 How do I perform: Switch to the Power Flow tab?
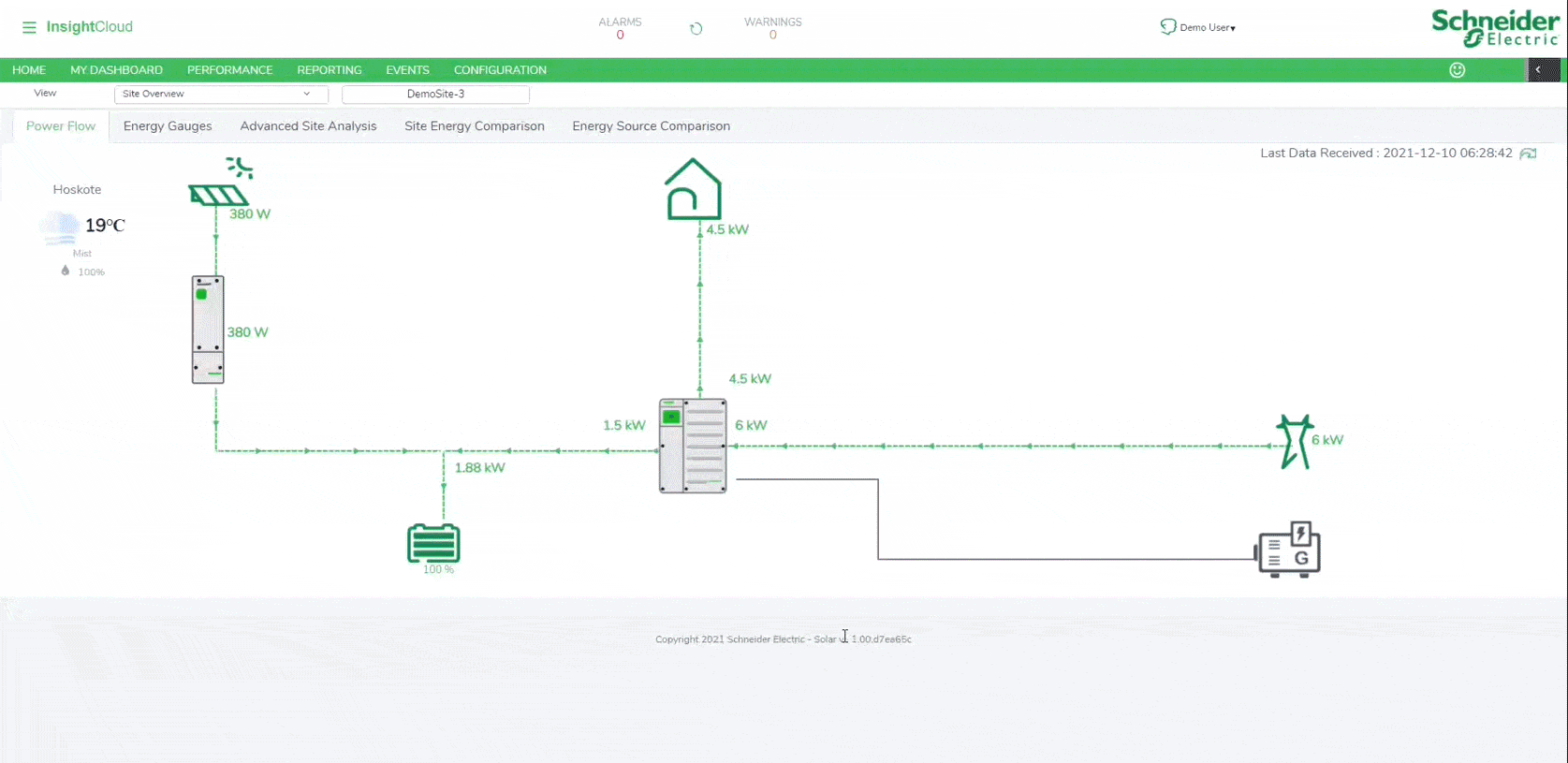[61, 126]
